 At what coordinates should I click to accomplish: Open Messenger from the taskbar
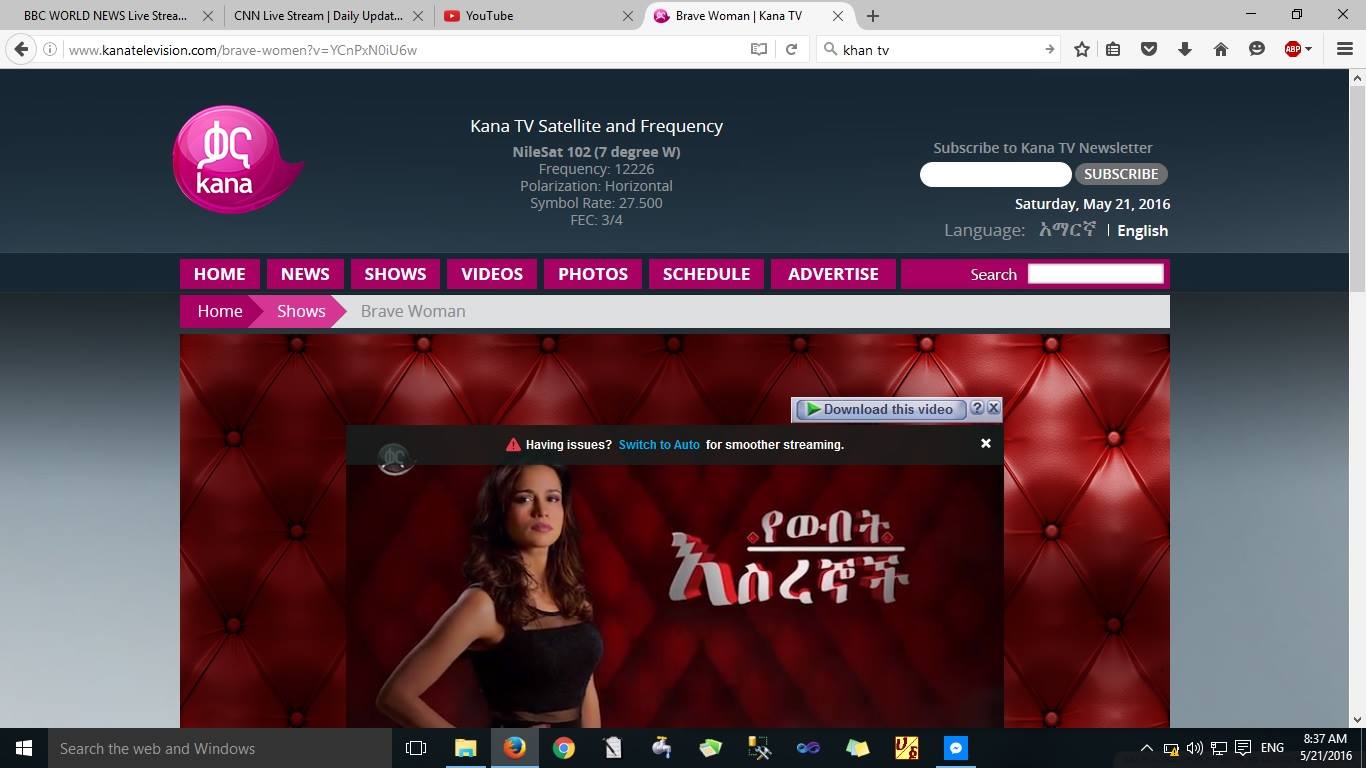(x=956, y=748)
